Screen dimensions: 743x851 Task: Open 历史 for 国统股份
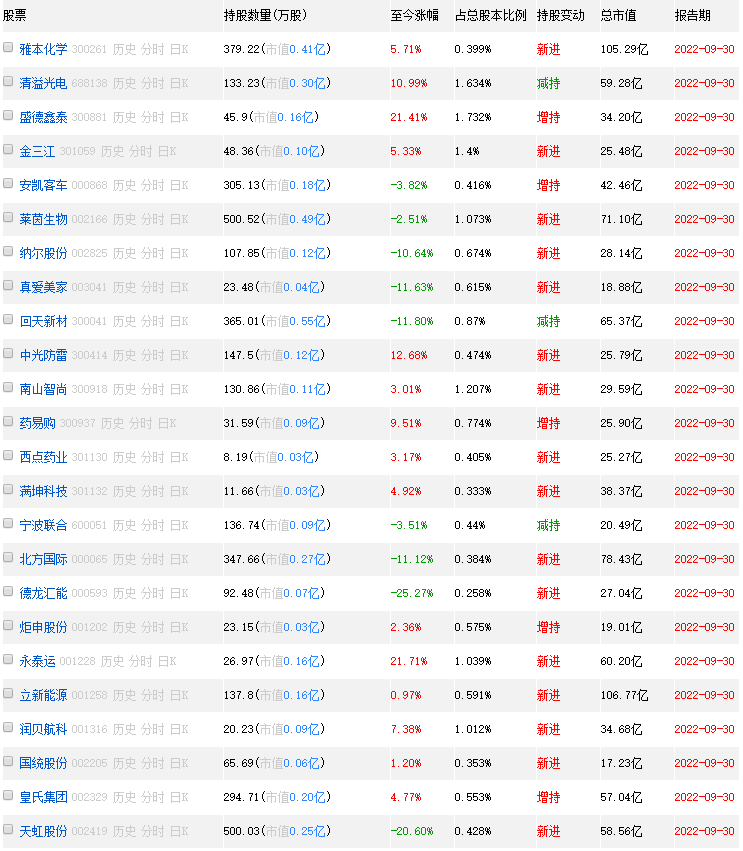[x=124, y=763]
